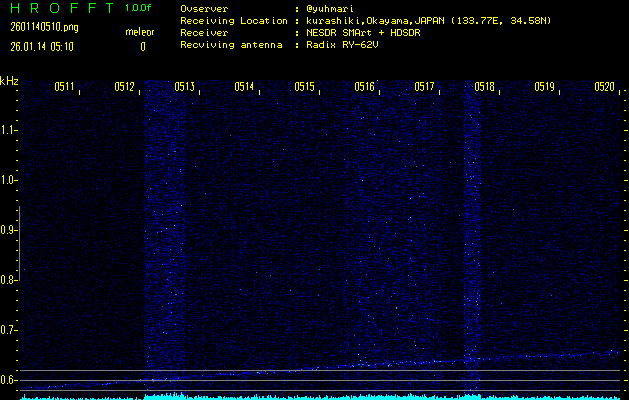
Task: Click the 0511 time marker
Action: (x=65, y=87)
